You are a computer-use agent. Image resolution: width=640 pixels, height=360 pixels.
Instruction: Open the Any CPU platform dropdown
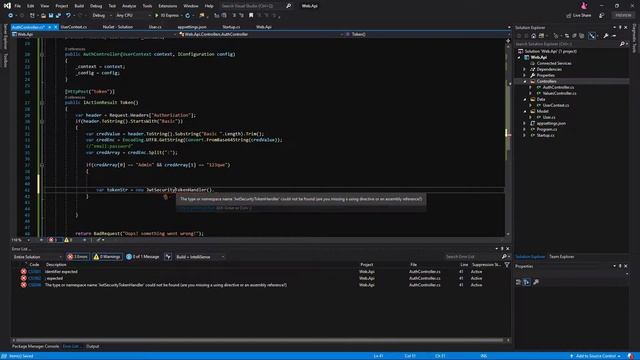point(133,16)
